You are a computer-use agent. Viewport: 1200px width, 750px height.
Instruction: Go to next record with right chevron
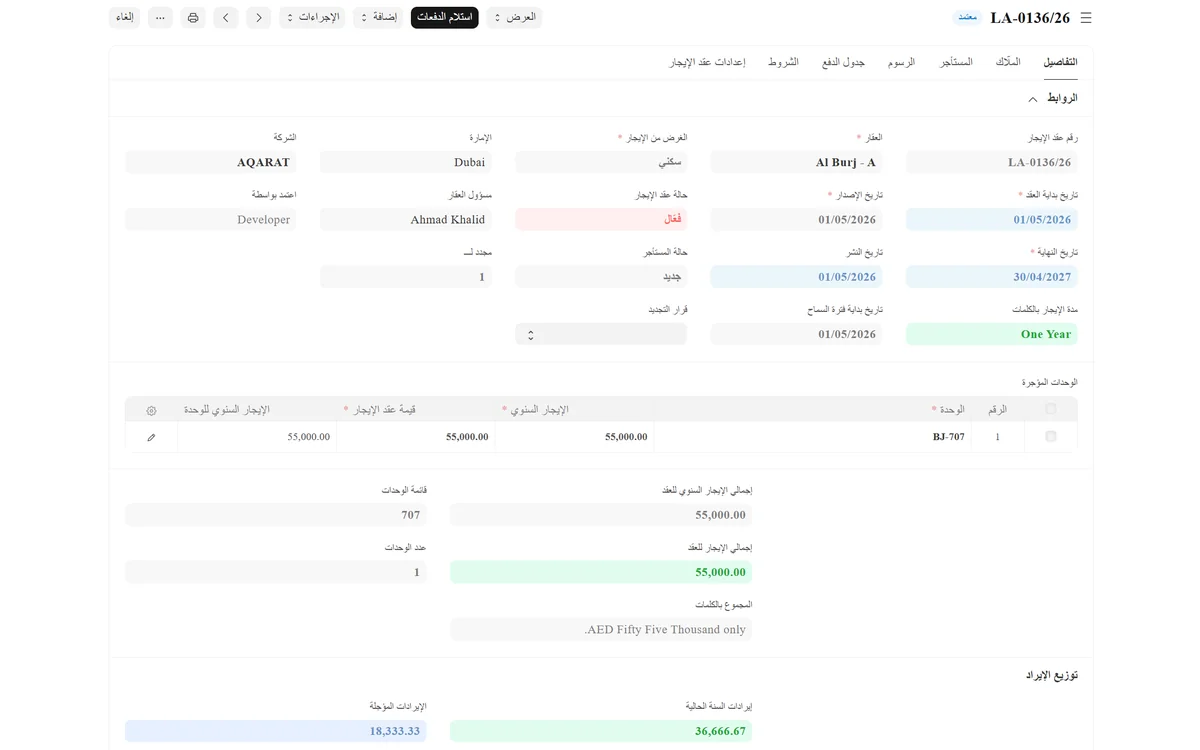259,18
